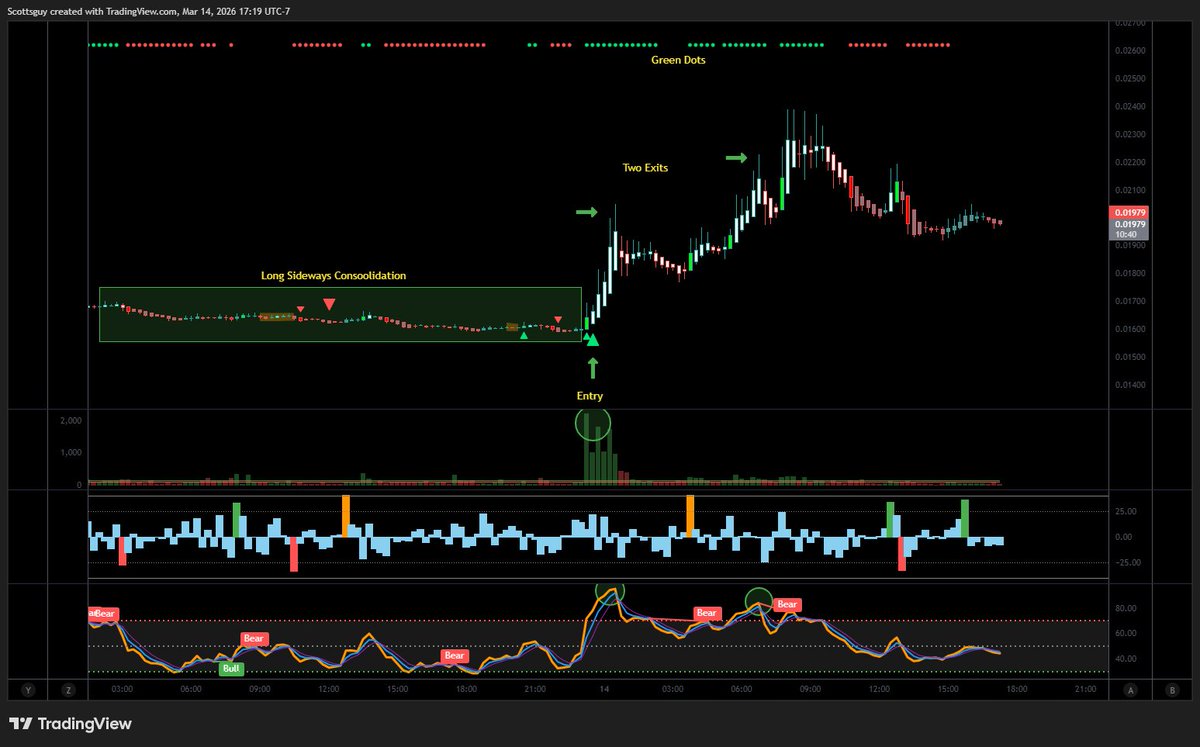The width and height of the screenshot is (1200, 747).
Task: Select the Y quick-access button on the time axis
Action: tap(28, 690)
